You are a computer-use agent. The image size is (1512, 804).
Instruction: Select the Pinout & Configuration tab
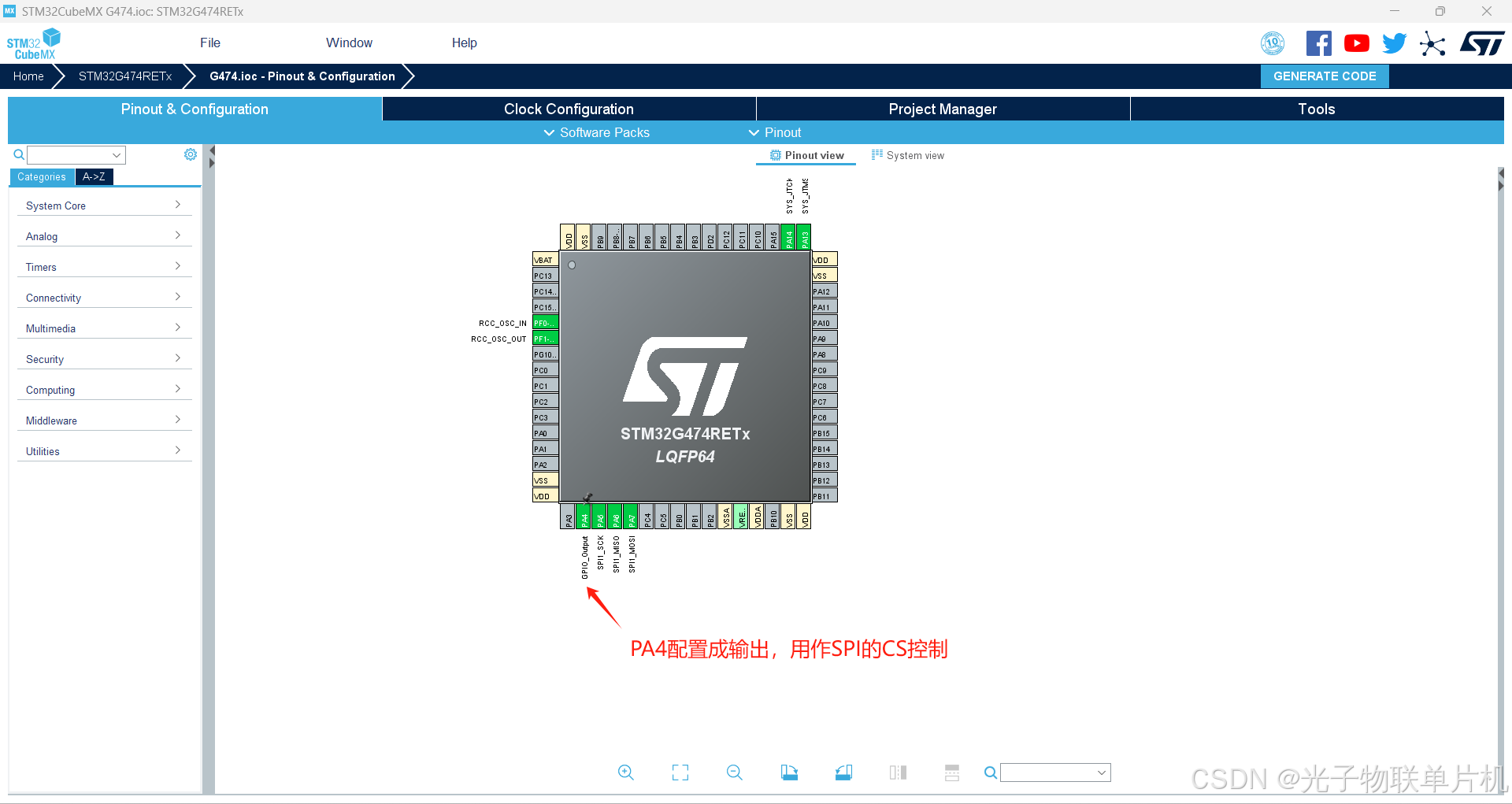click(x=195, y=109)
